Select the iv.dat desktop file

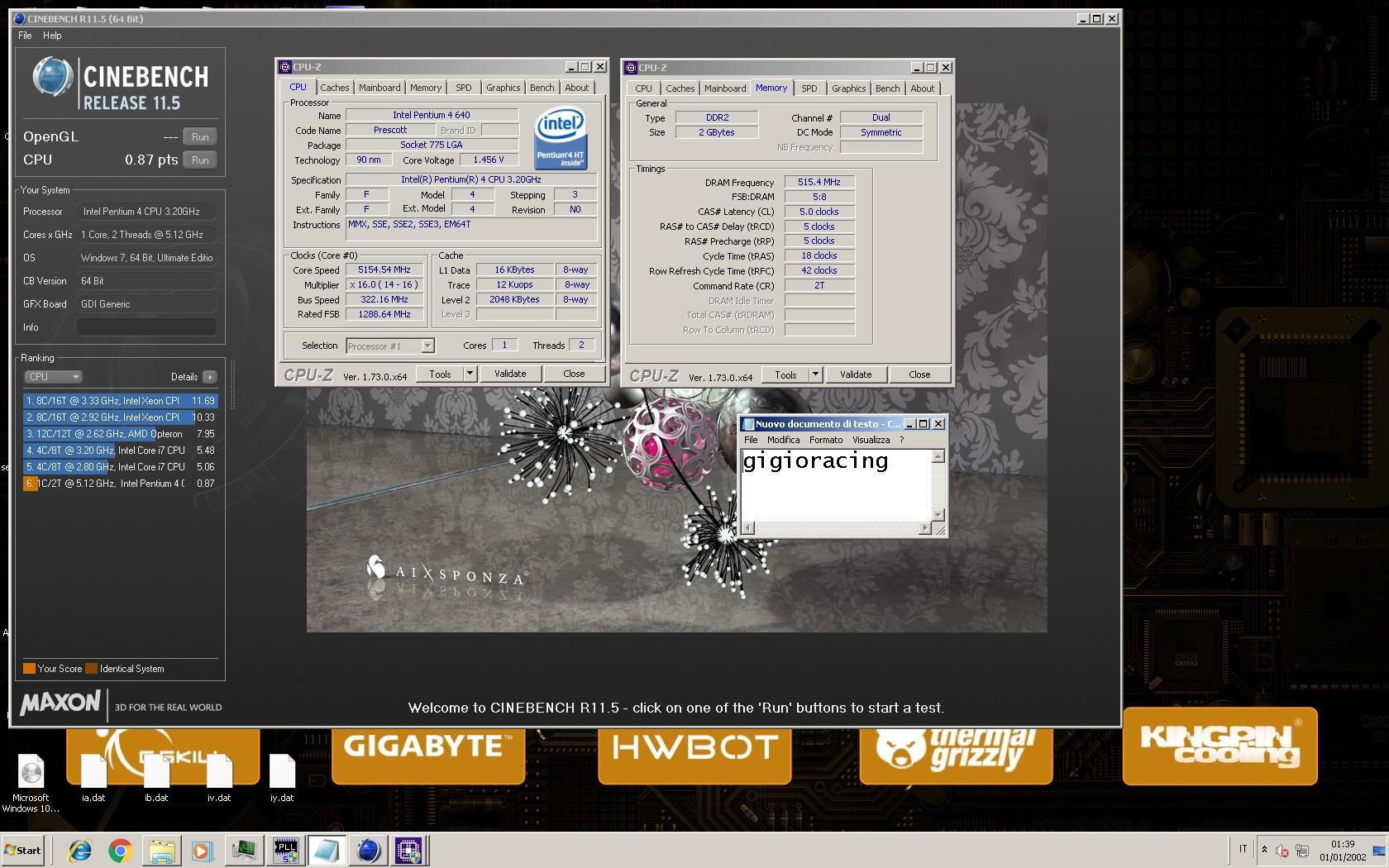click(x=219, y=779)
